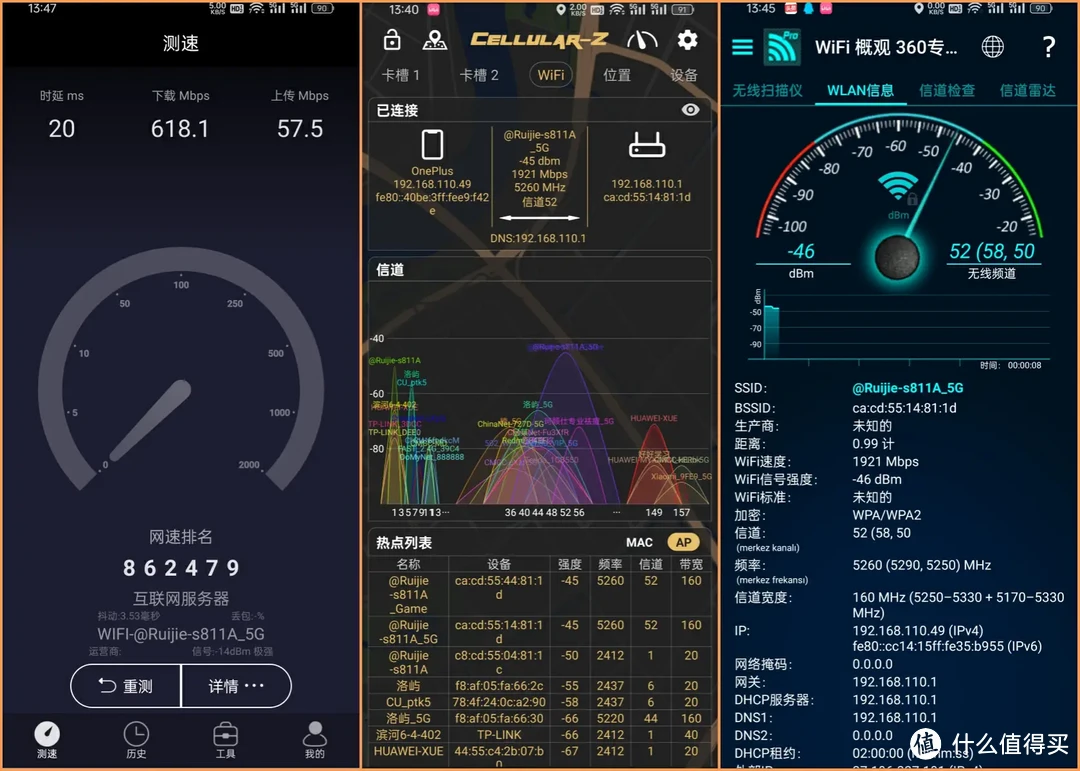Tap the battery indicator in middle phone status bar
This screenshot has height=771, width=1080.
[683, 10]
